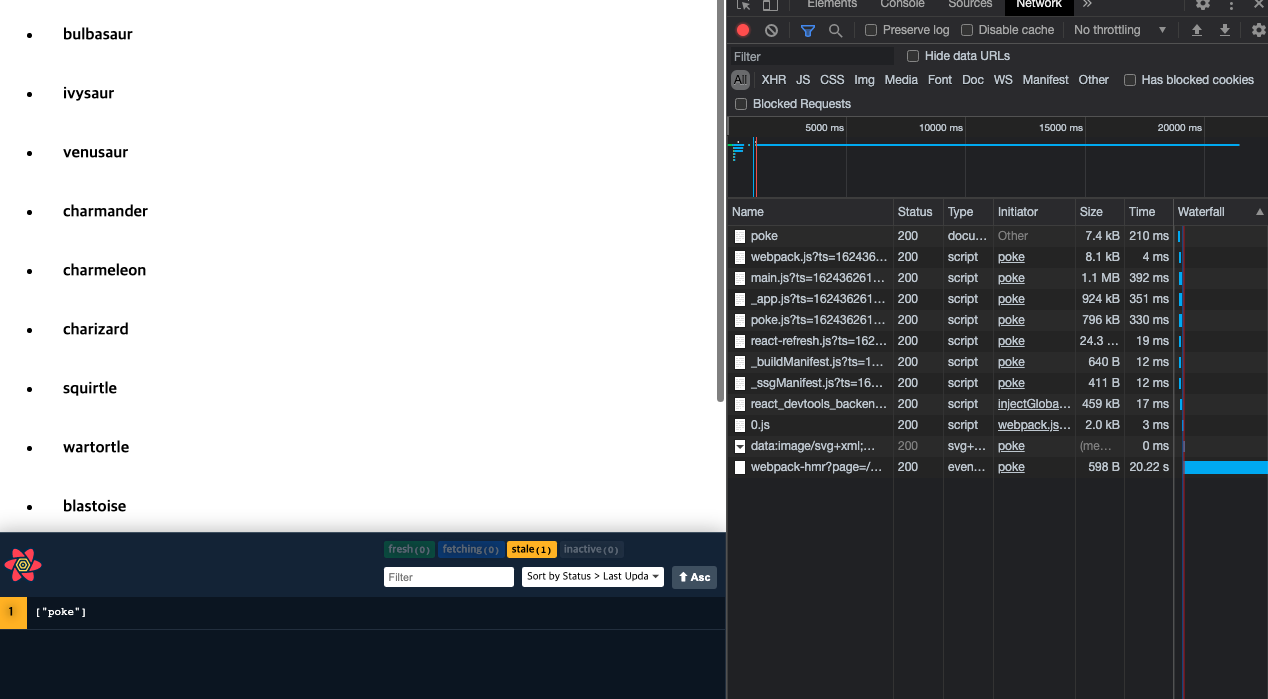Select the react-refresh.js request row
Screen dimensions: 1268x699
point(998,341)
